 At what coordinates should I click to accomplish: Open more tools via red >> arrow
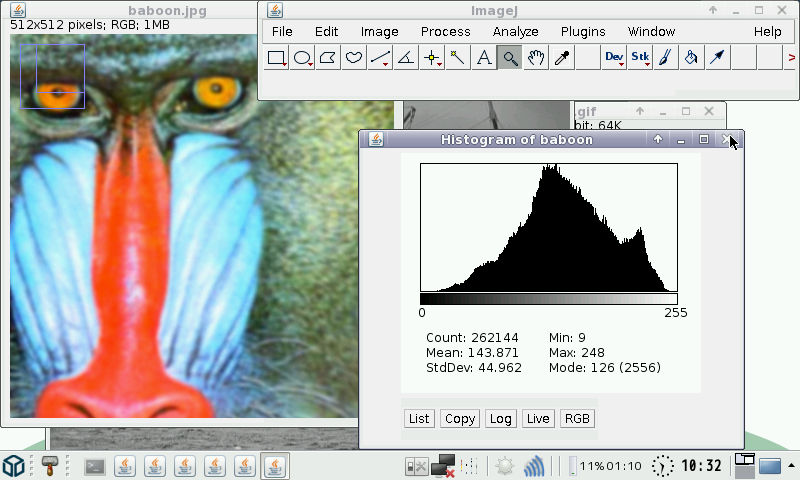click(x=791, y=58)
